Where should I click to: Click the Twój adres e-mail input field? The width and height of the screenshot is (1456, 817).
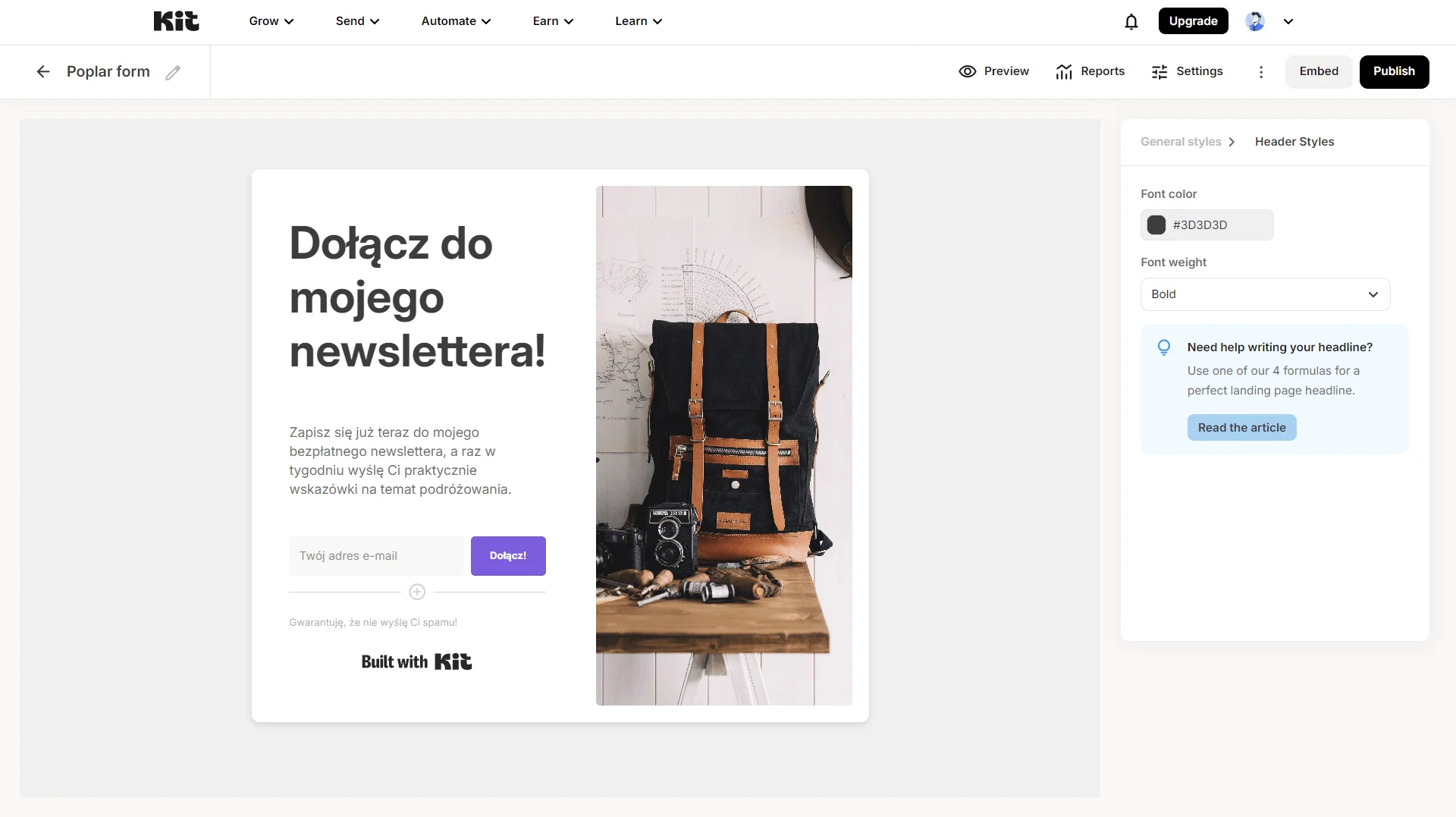point(376,556)
